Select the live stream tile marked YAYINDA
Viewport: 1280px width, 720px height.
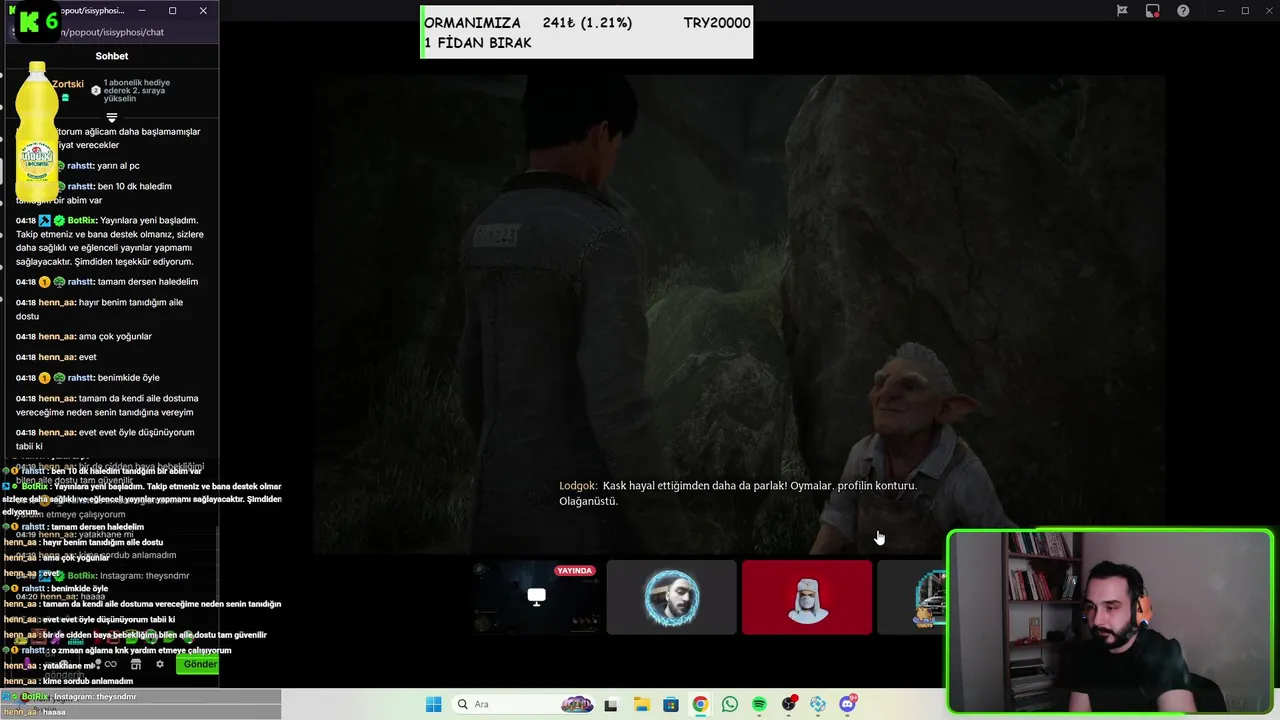pyautogui.click(x=537, y=597)
